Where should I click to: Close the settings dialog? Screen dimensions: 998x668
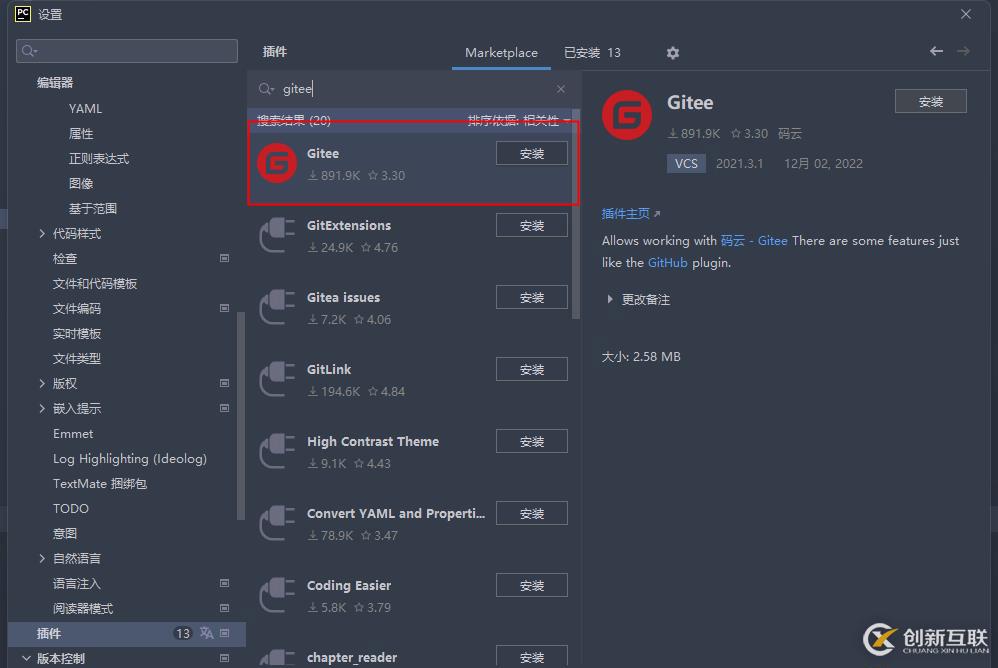966,14
